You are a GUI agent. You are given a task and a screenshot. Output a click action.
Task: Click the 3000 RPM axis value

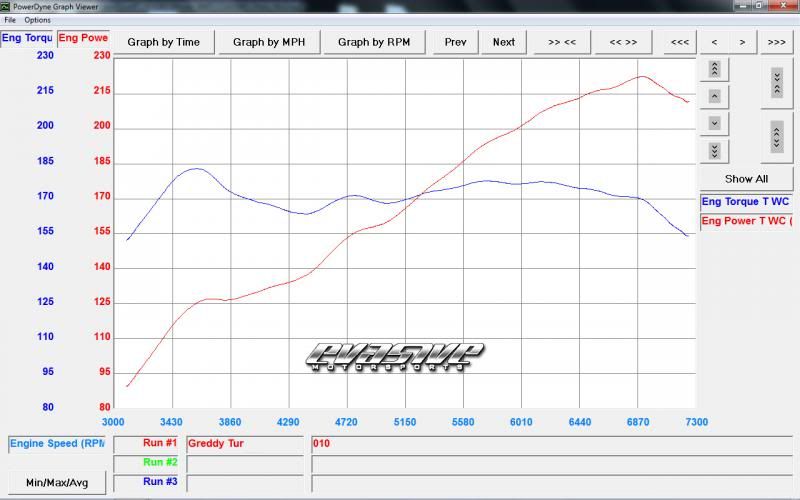[x=113, y=422]
